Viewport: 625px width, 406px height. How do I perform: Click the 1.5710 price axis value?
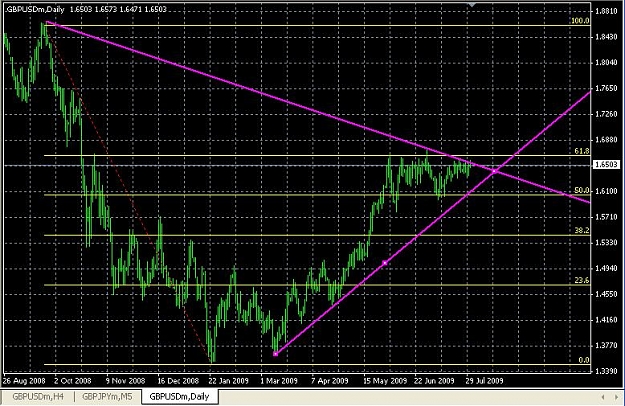click(606, 217)
